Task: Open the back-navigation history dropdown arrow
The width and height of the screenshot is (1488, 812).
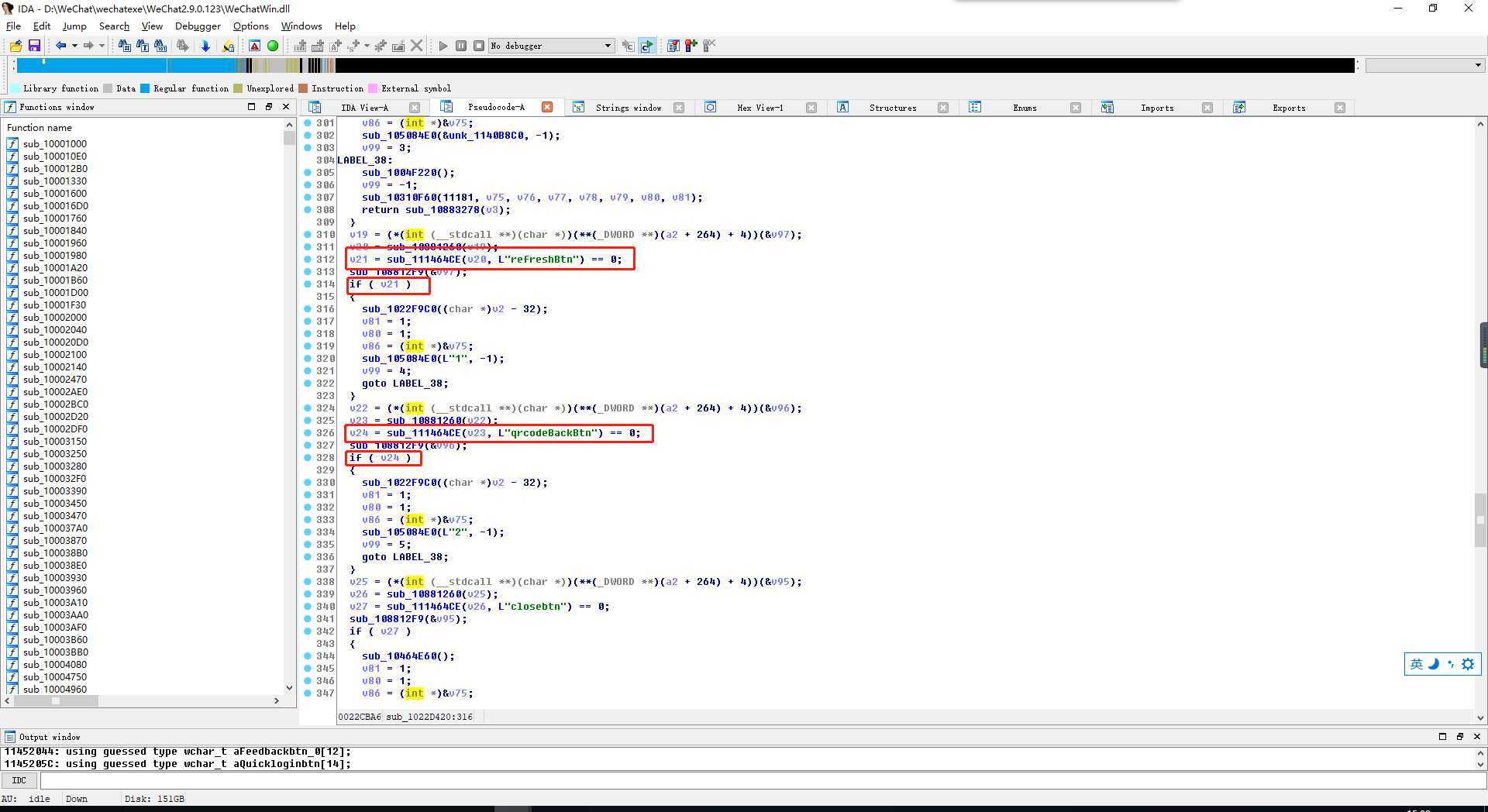Action: (x=74, y=46)
